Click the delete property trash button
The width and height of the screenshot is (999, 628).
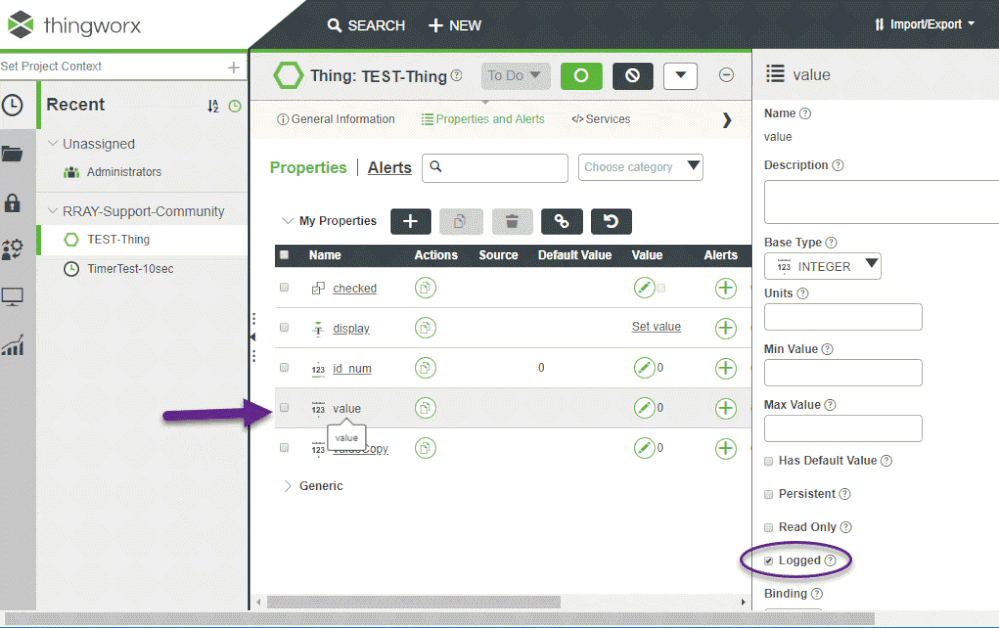click(512, 222)
